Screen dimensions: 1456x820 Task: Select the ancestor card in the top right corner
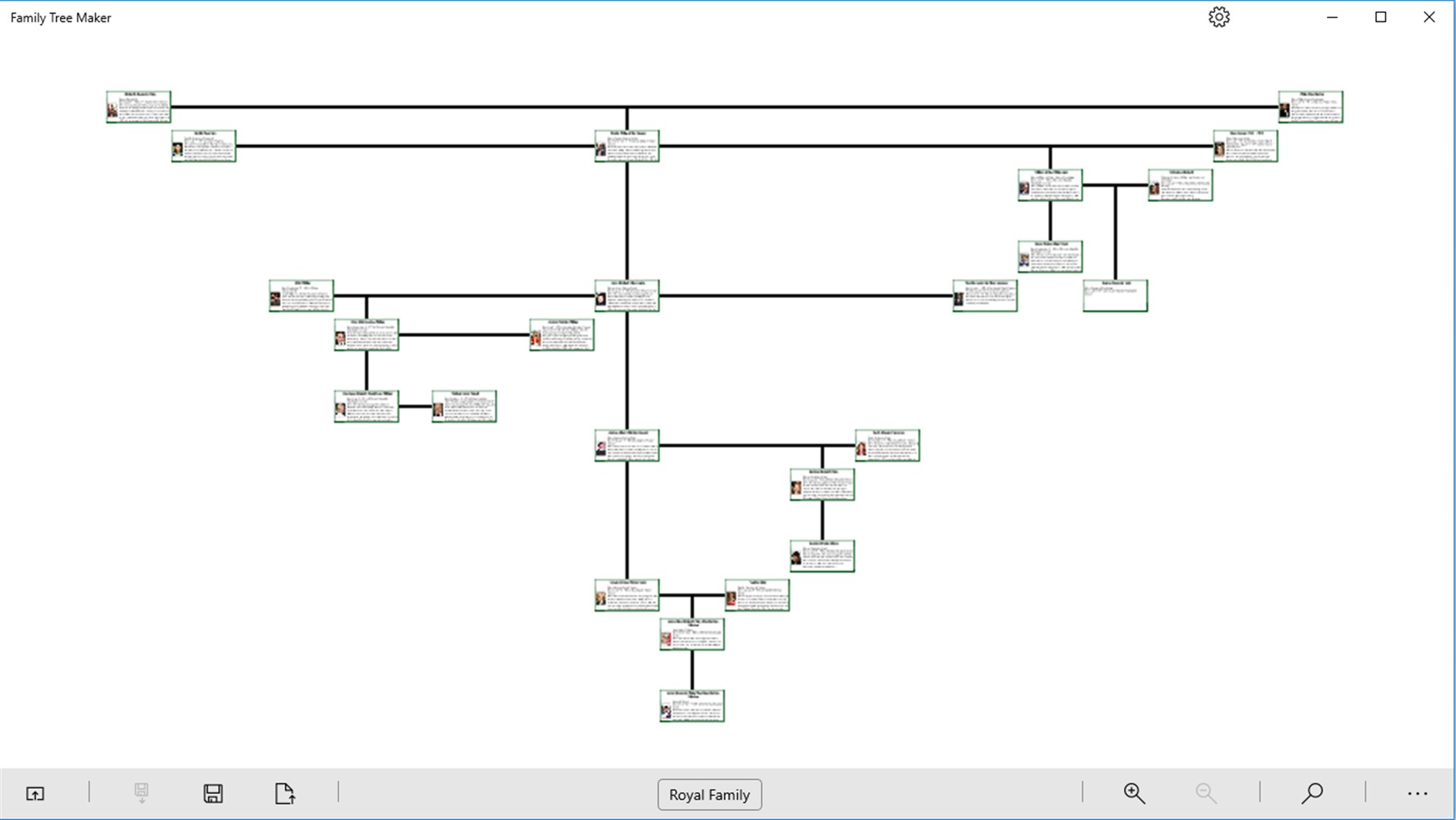tap(1309, 106)
